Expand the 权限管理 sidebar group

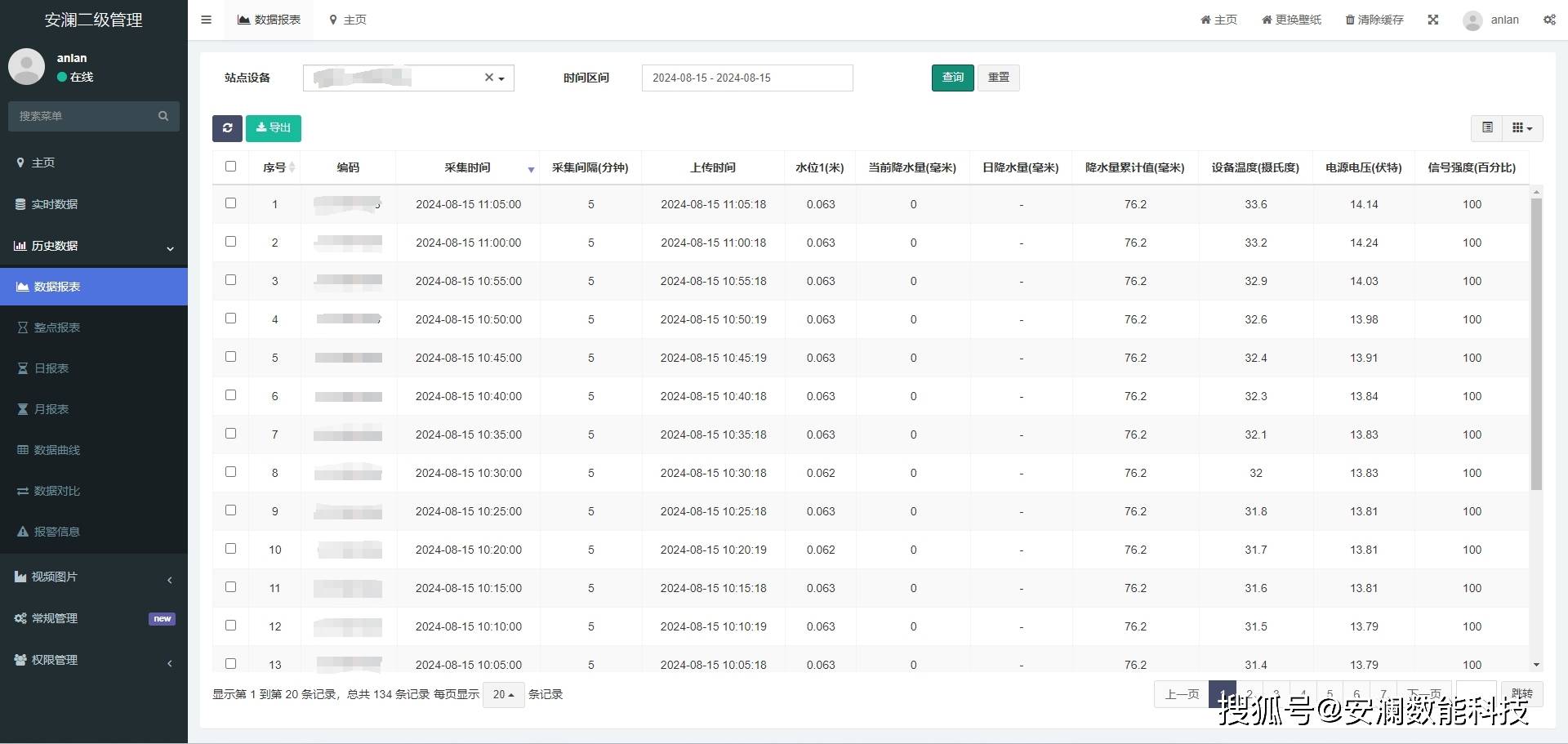click(x=94, y=660)
